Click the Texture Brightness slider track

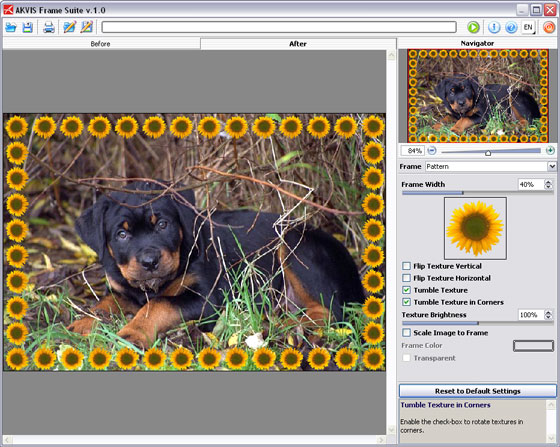click(478, 323)
